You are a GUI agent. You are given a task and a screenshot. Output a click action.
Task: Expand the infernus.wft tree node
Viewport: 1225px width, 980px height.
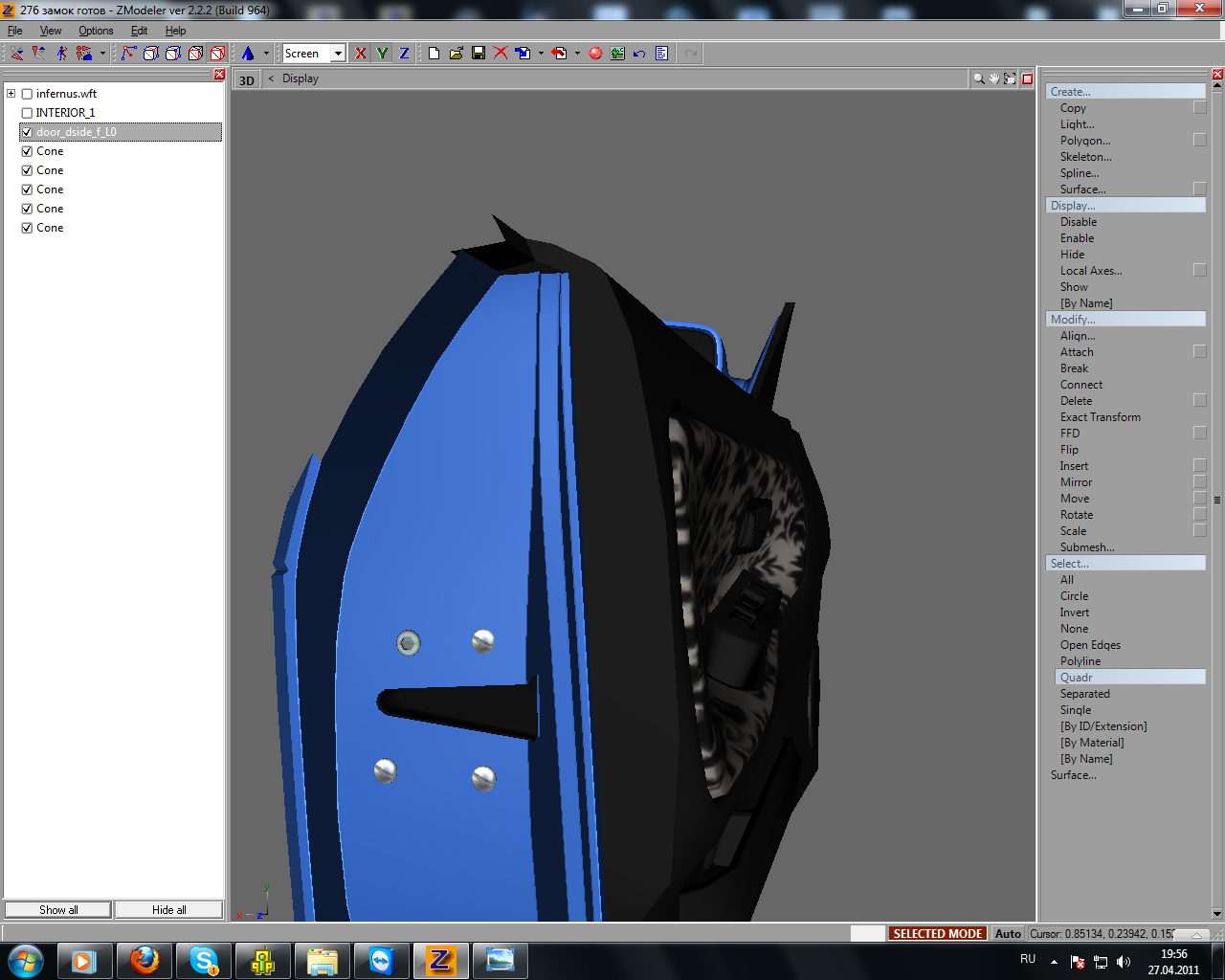[11, 94]
